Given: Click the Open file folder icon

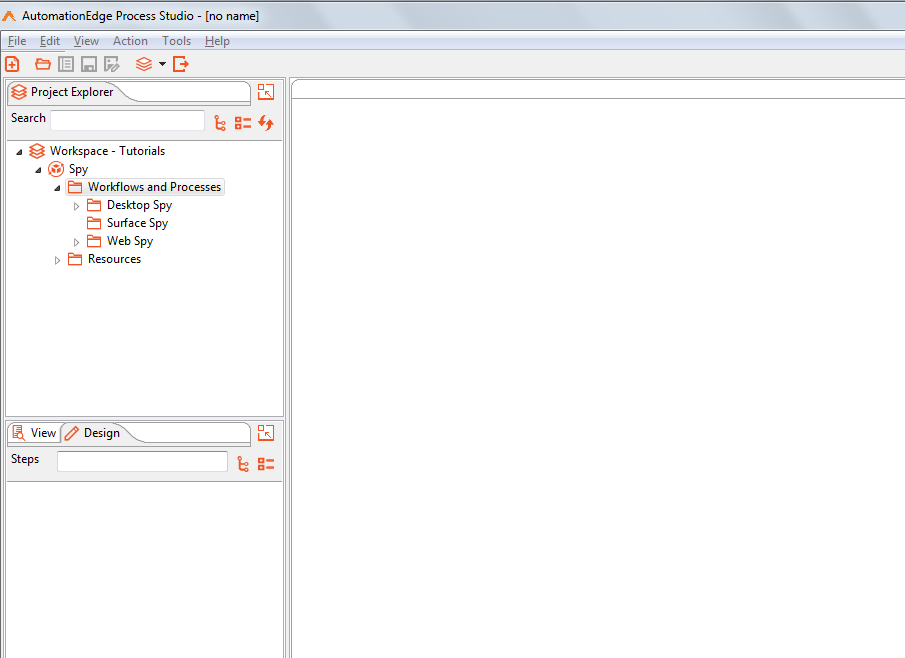Looking at the screenshot, I should [43, 64].
